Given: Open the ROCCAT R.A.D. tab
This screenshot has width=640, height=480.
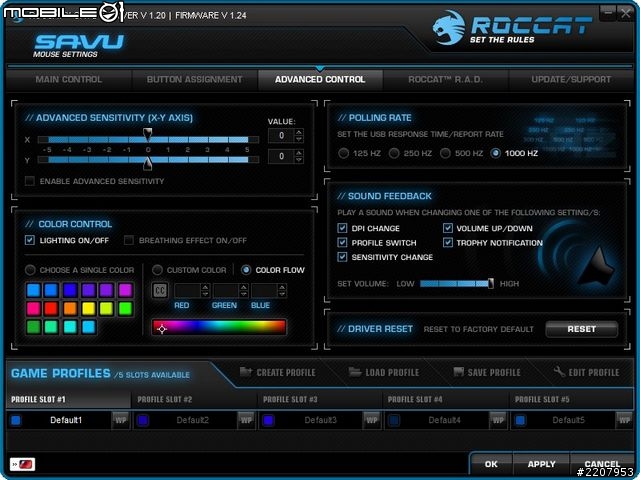Looking at the screenshot, I should pos(445,80).
